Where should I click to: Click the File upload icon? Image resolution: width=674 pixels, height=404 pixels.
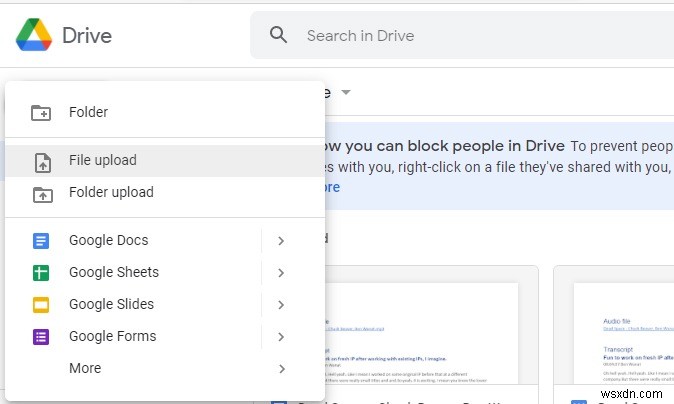[41, 161]
